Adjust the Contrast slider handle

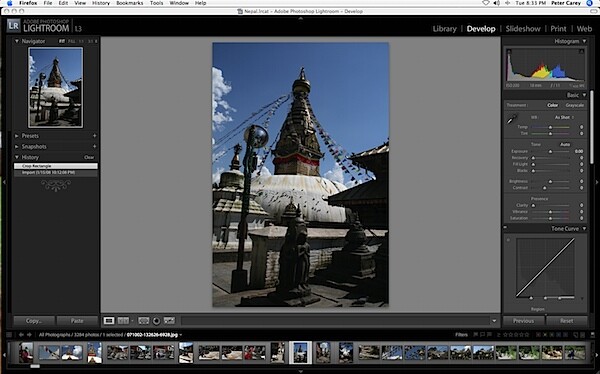pos(545,188)
